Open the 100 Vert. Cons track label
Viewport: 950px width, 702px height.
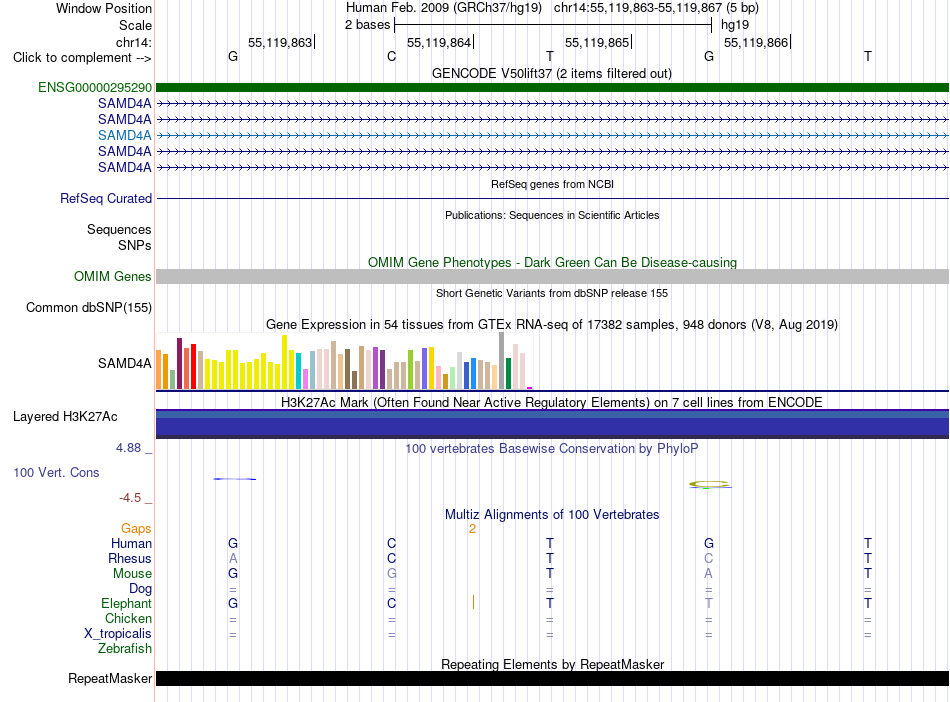pos(56,472)
